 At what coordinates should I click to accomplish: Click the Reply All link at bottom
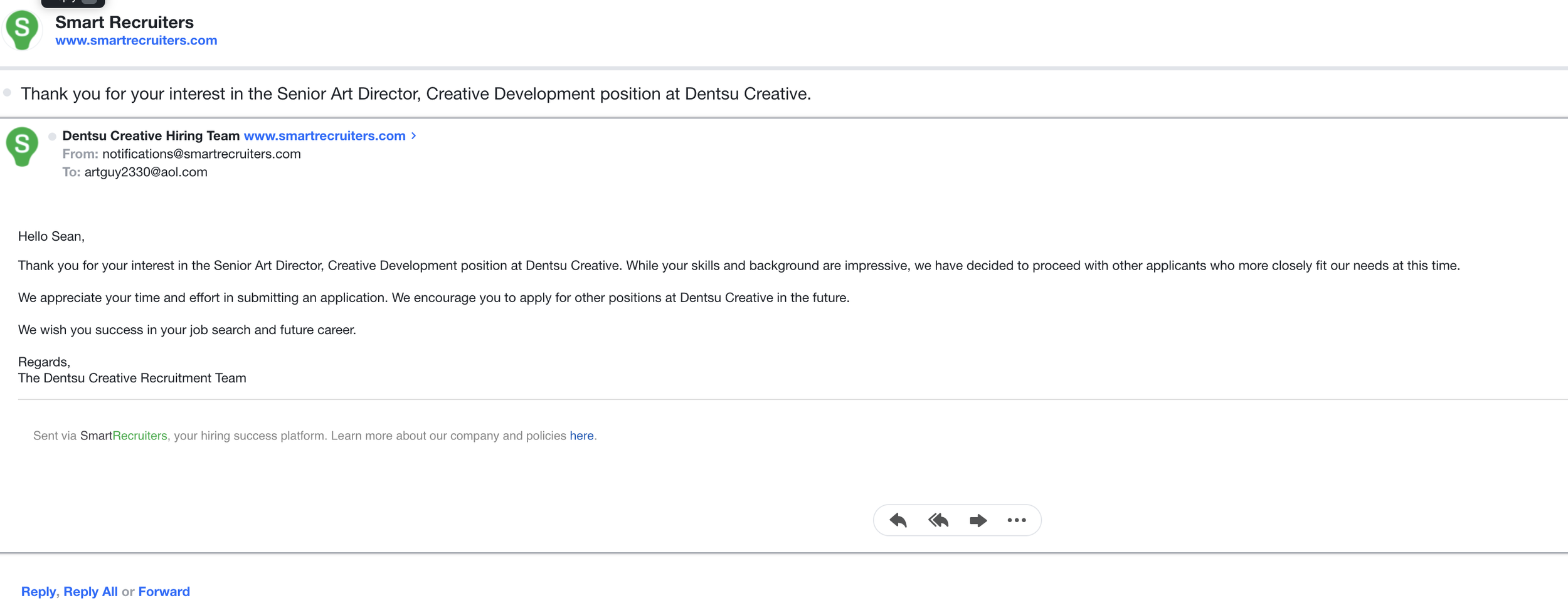pyautogui.click(x=90, y=591)
